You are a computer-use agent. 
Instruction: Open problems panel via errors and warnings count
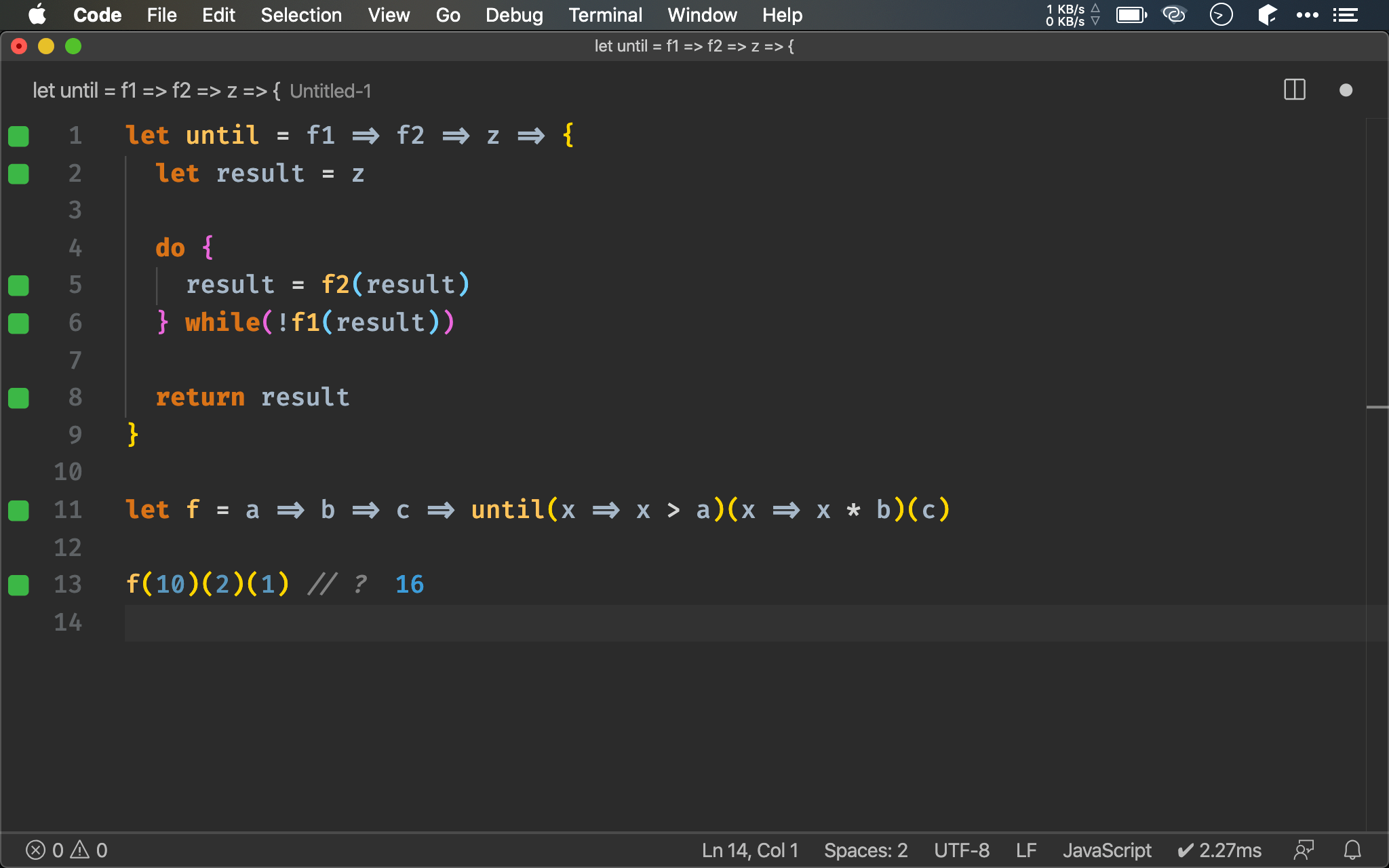66,850
